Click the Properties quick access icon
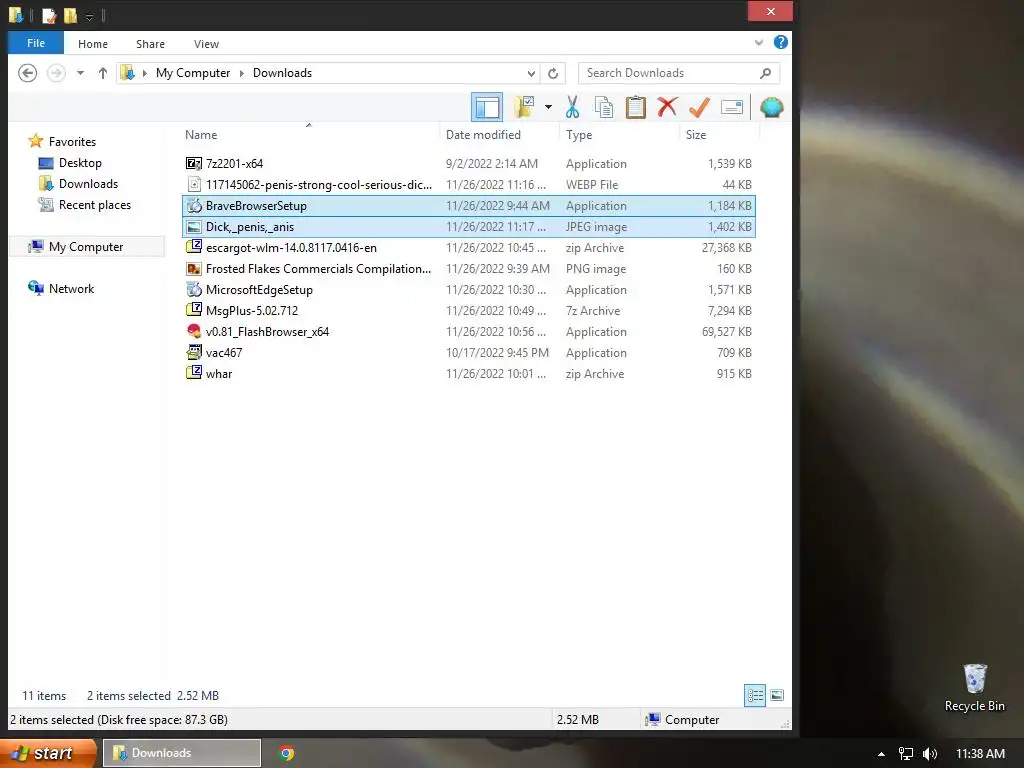The height and width of the screenshot is (768, 1024). coord(49,15)
